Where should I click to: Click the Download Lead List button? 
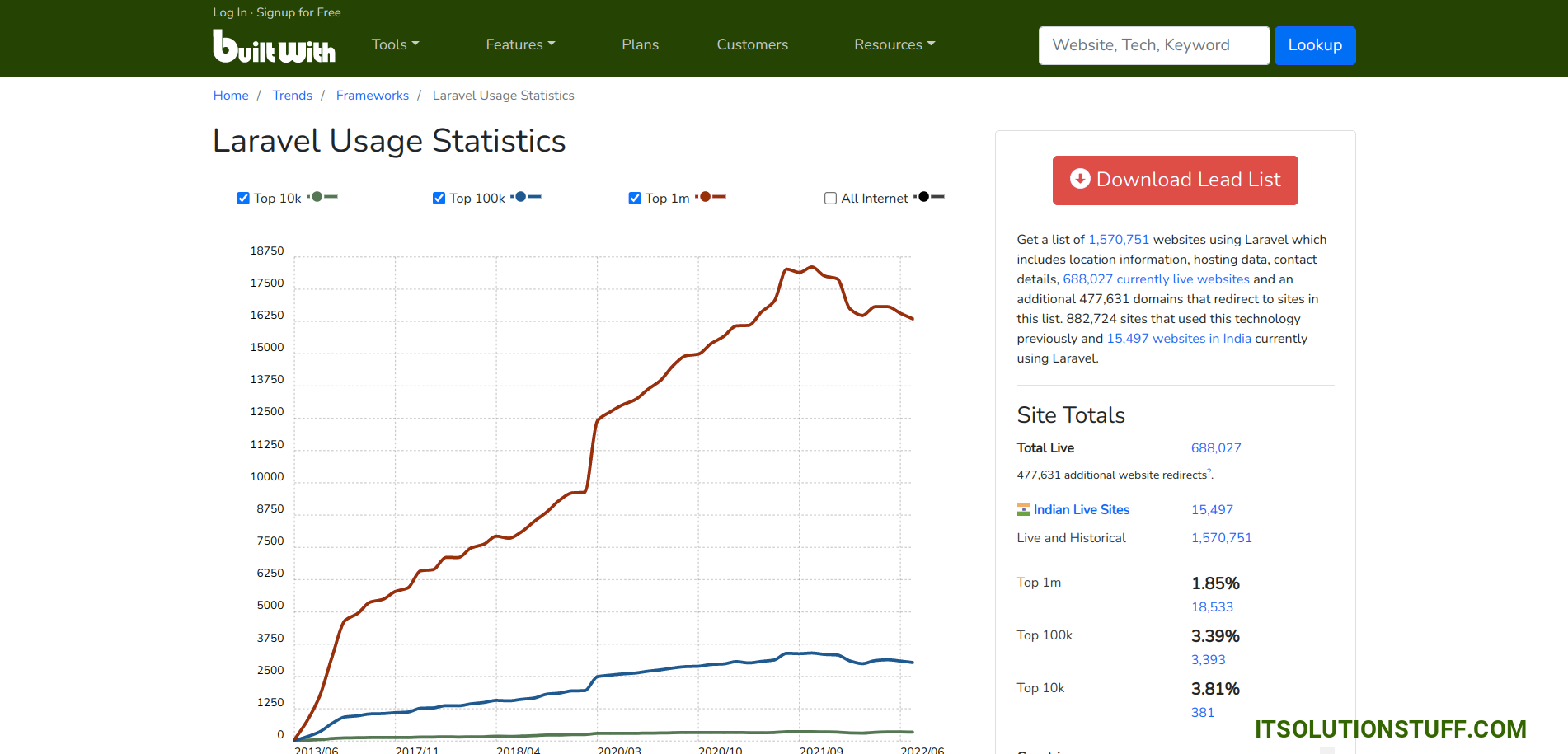pyautogui.click(x=1175, y=180)
